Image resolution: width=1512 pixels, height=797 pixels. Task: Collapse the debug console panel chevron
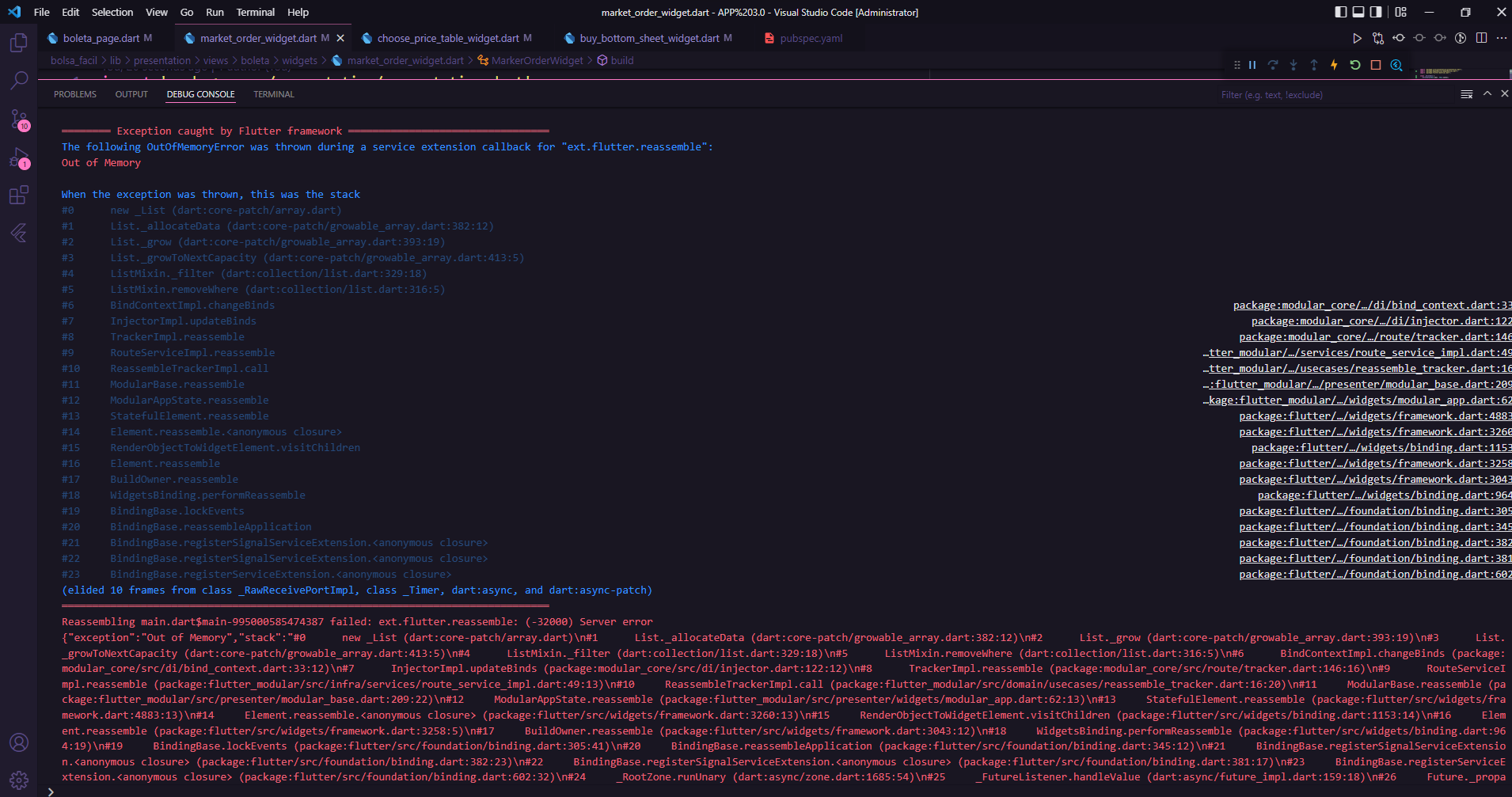tap(1487, 93)
